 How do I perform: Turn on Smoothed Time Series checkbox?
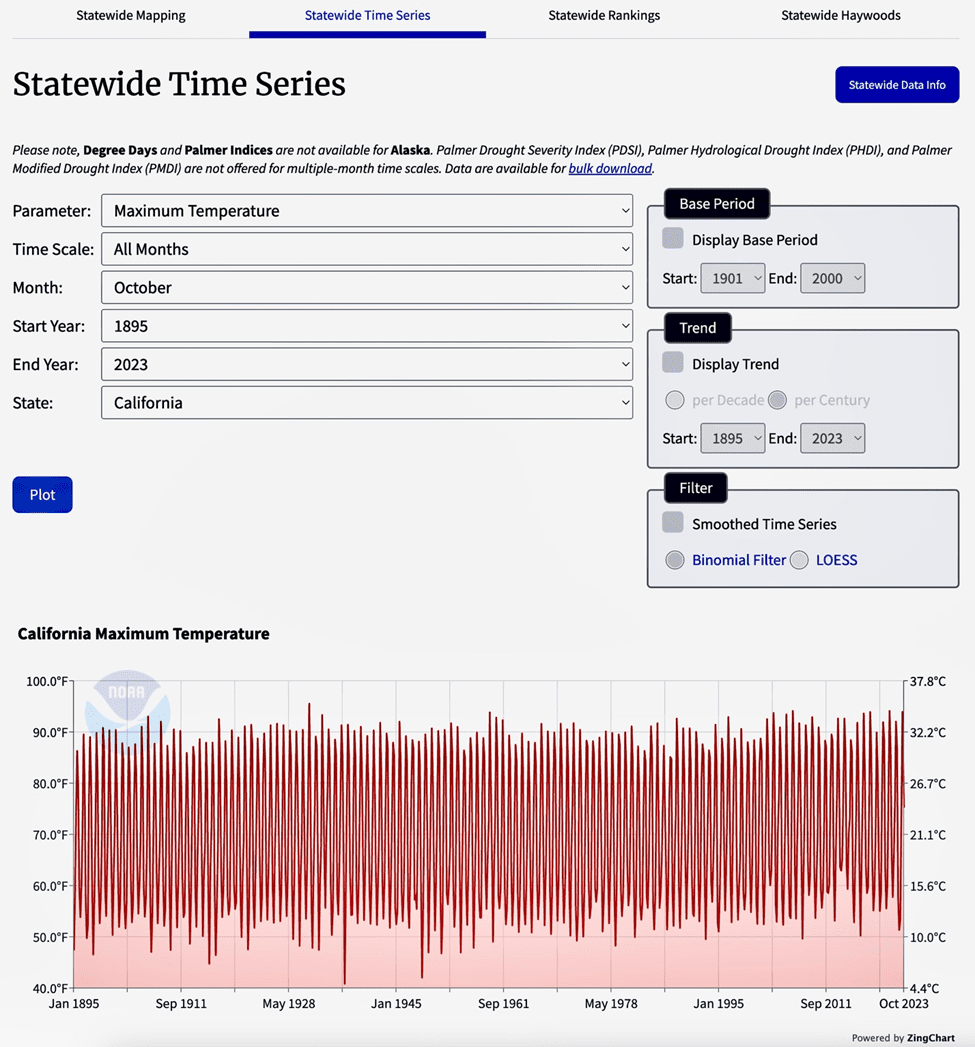click(x=673, y=523)
